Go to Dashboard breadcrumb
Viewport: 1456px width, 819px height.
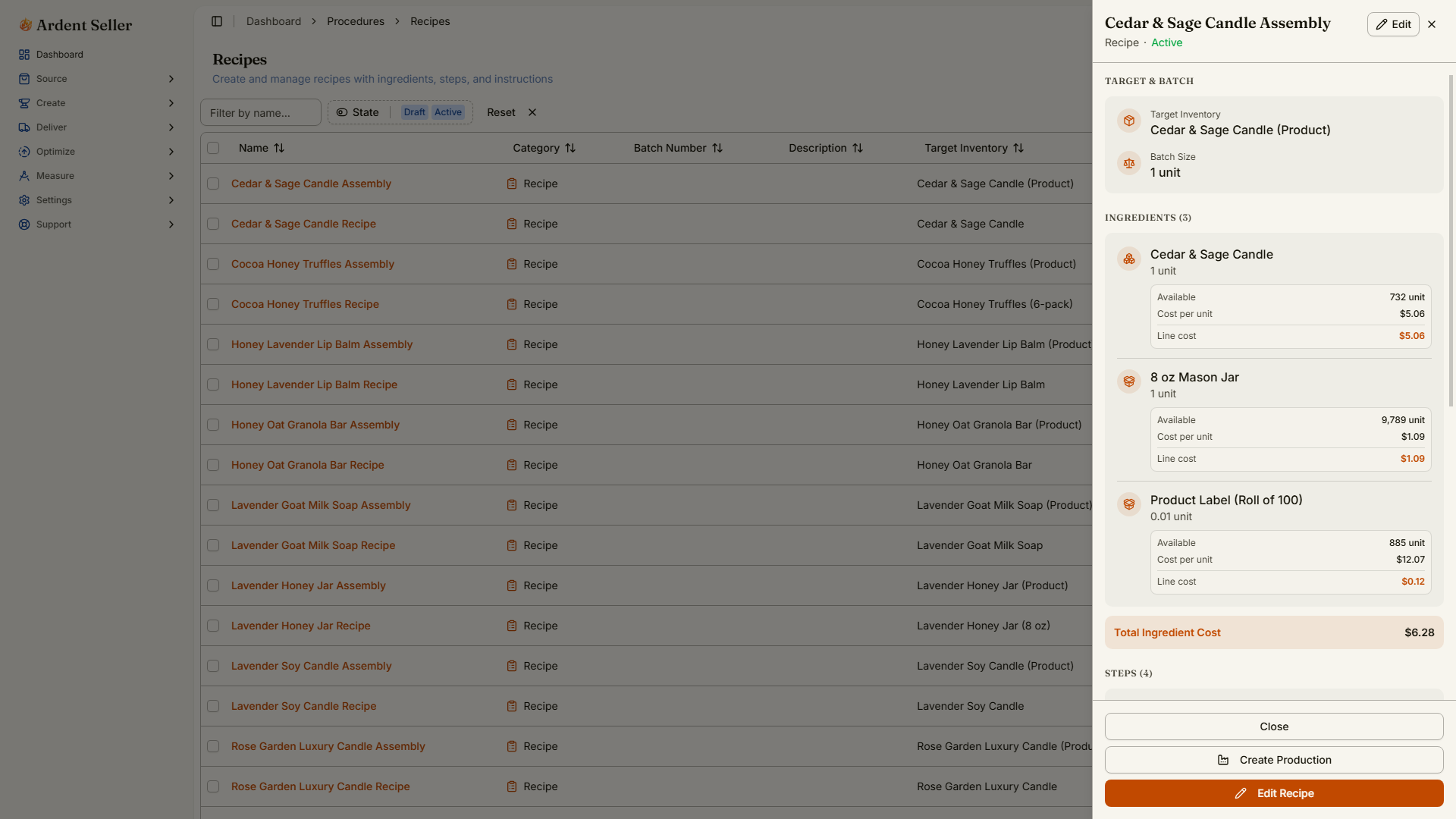pyautogui.click(x=274, y=21)
